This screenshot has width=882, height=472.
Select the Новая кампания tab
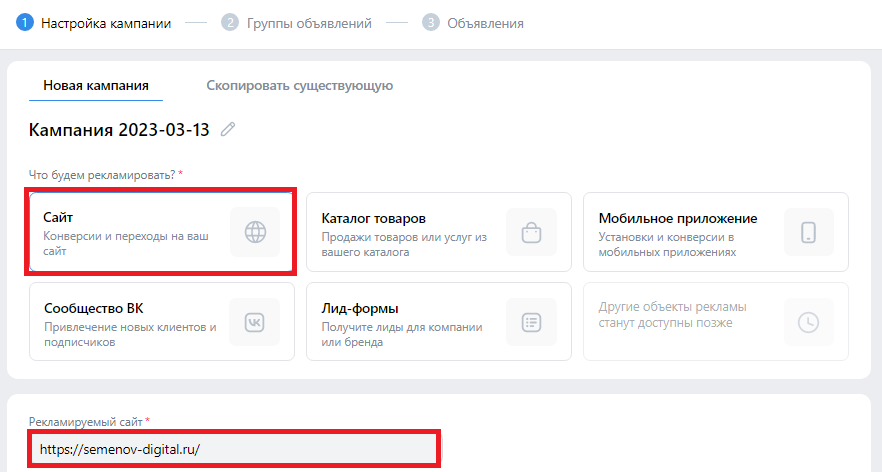click(x=96, y=86)
